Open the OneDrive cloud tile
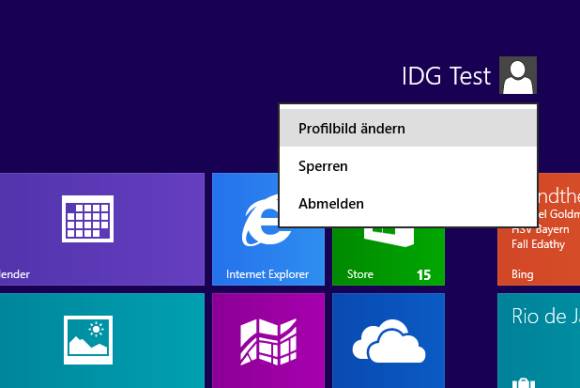This screenshot has height=388, width=580. click(388, 340)
